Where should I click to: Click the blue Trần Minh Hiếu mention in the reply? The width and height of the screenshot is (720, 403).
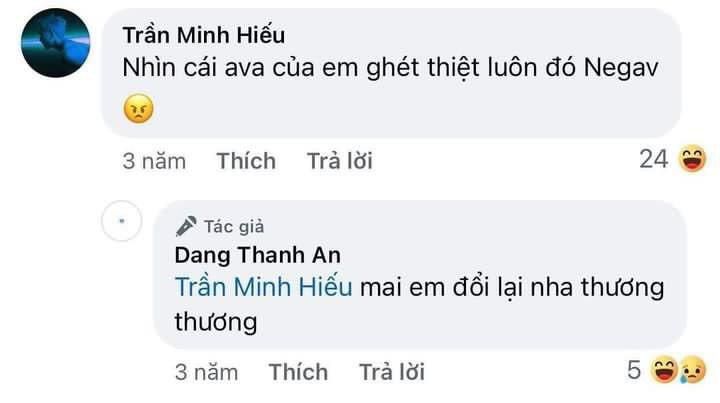[x=263, y=287]
